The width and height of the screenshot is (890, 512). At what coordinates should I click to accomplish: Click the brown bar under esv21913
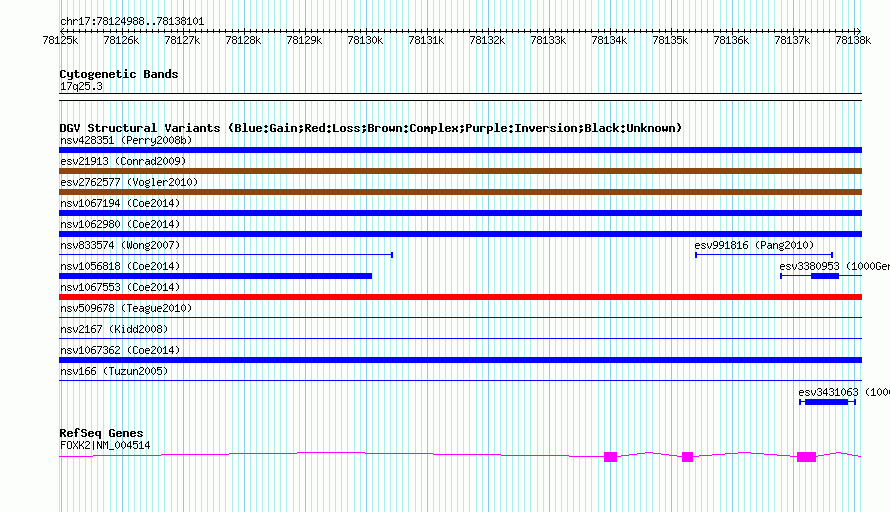coord(460,171)
